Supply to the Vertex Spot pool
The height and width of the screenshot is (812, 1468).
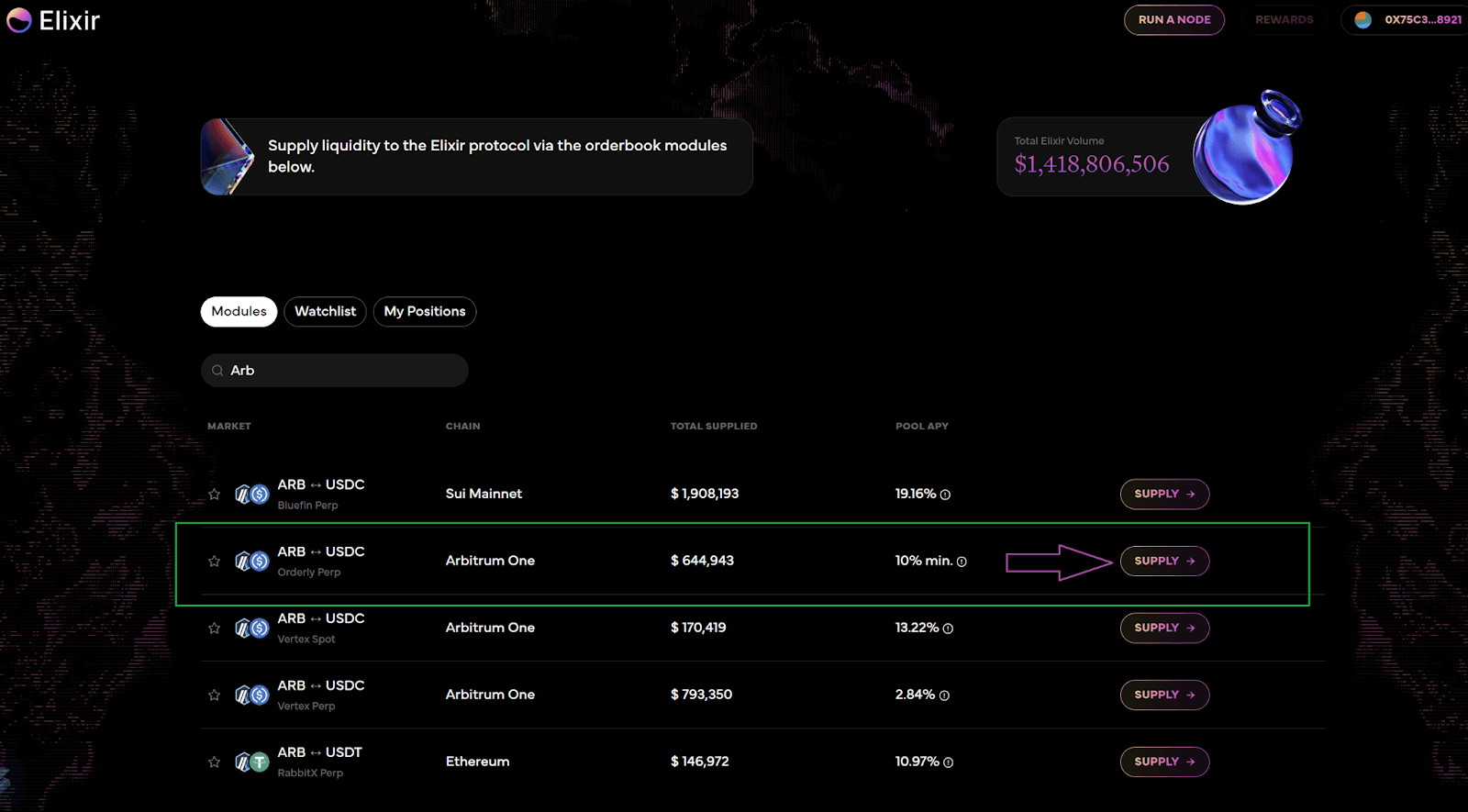tap(1164, 628)
